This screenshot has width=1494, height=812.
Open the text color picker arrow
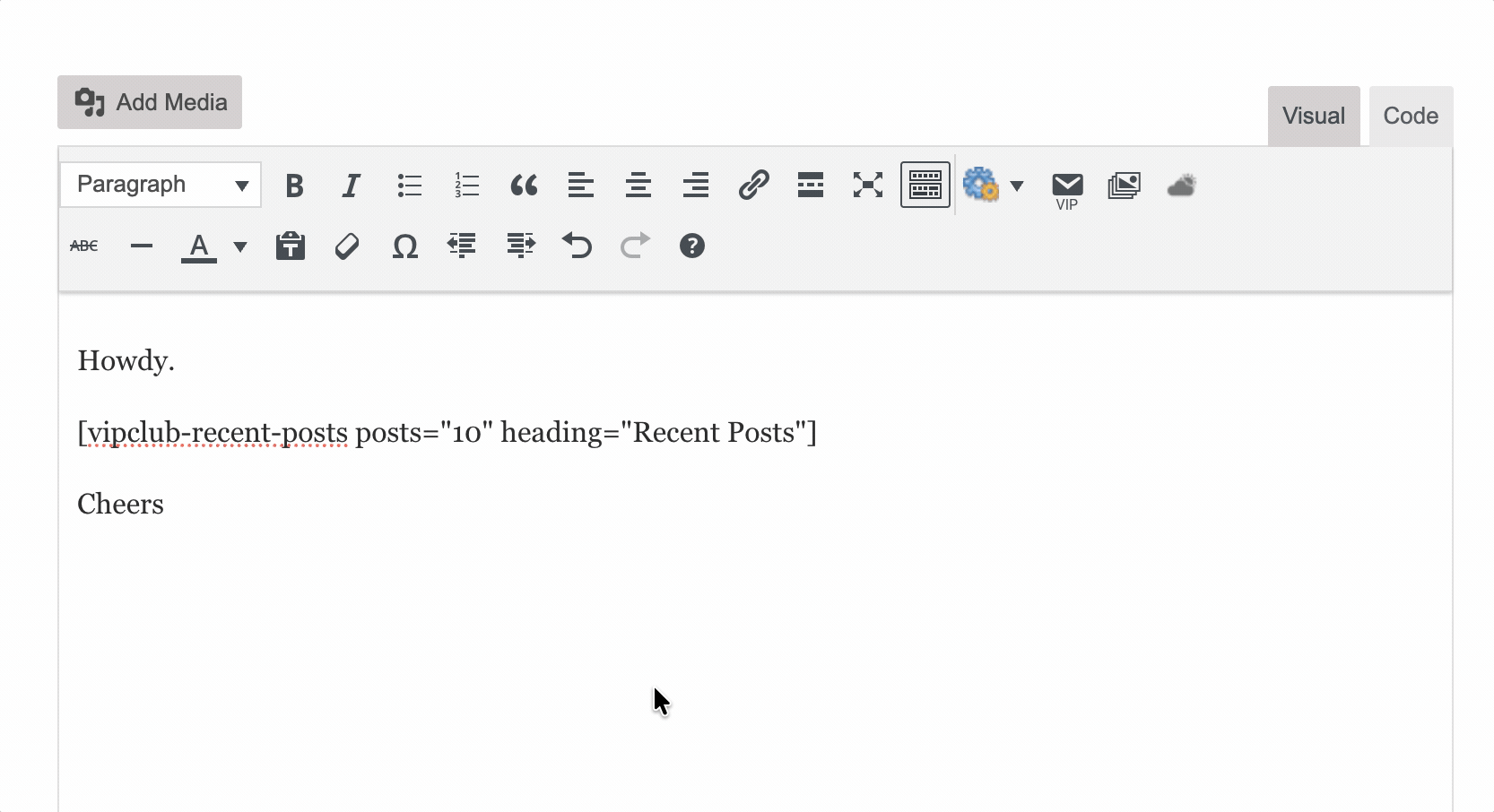tap(239, 246)
